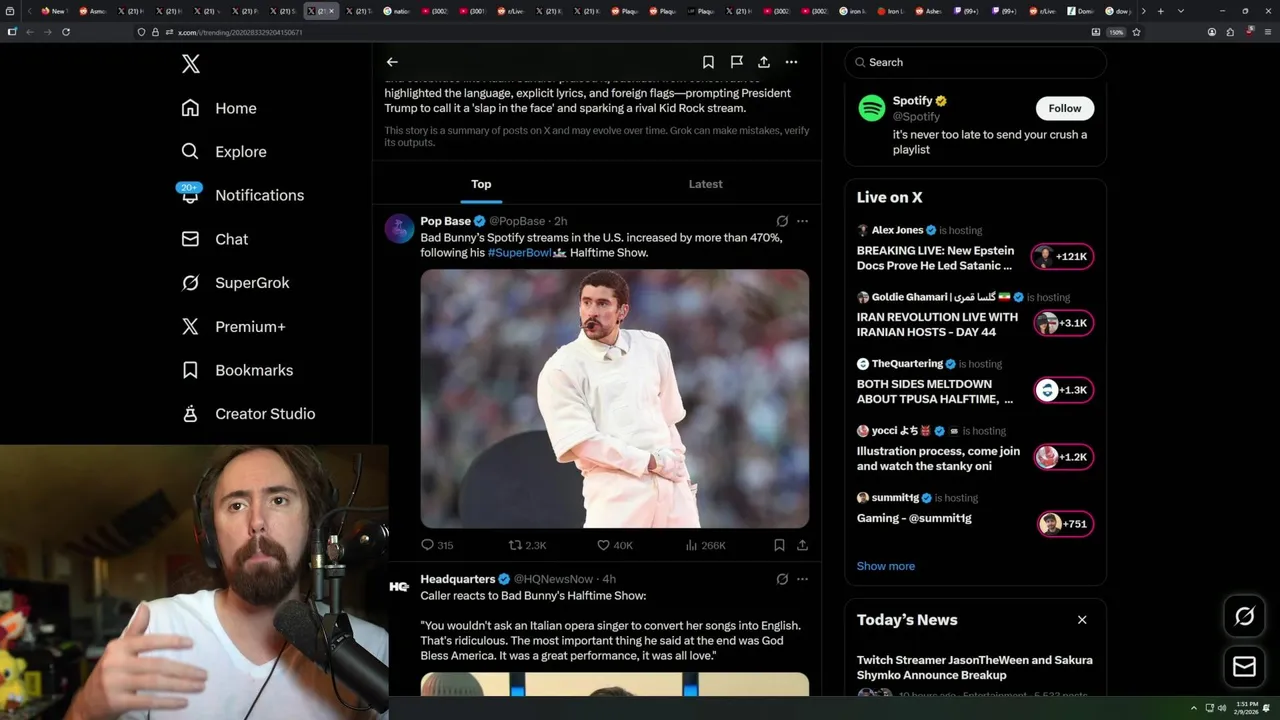Open the Bad Bunny photo
Viewport: 1280px width, 720px height.
tap(614, 398)
